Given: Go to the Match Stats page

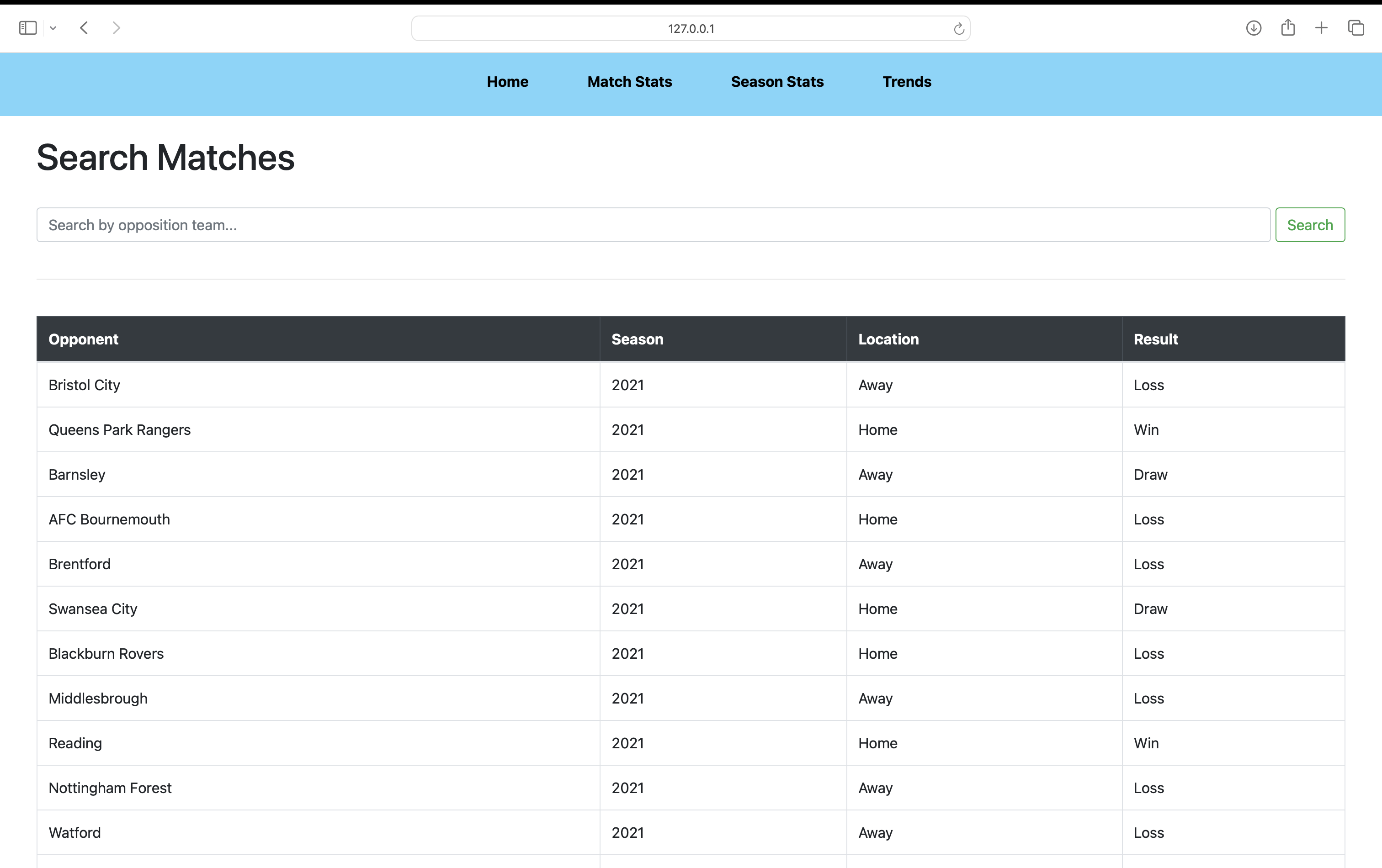Looking at the screenshot, I should click(x=630, y=82).
